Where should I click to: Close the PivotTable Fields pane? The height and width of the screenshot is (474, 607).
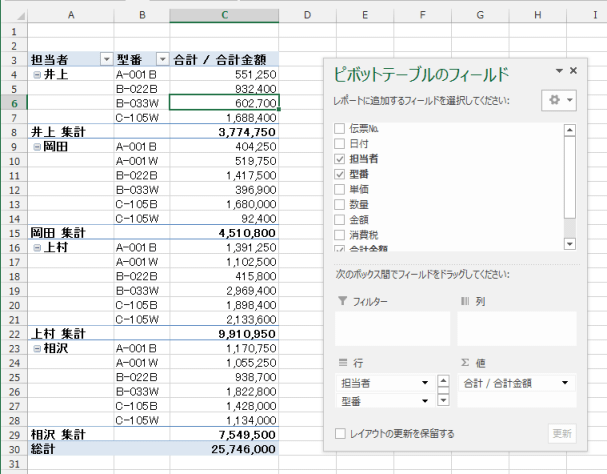coord(573,71)
